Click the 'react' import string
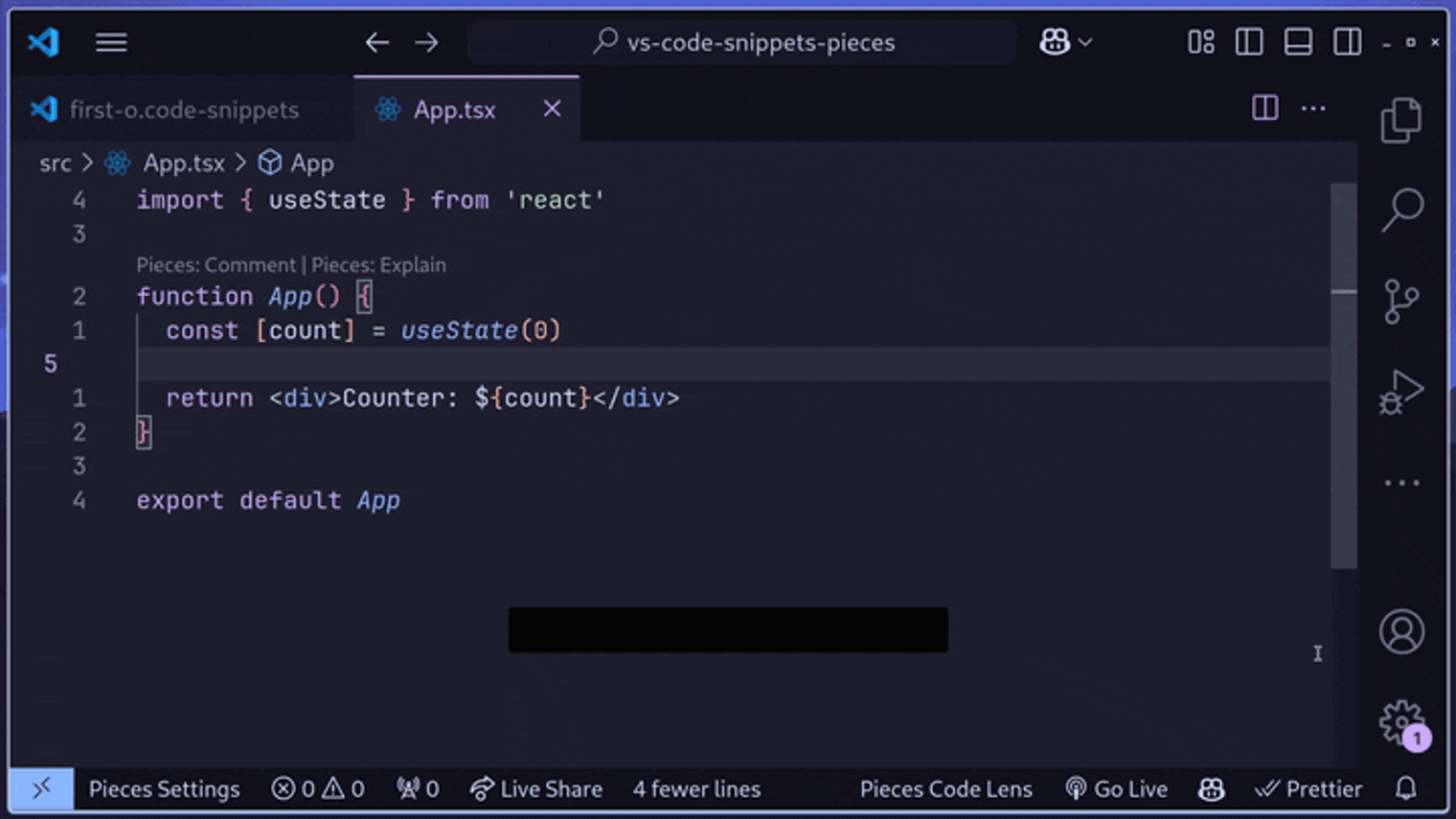The image size is (1456, 819). (555, 200)
